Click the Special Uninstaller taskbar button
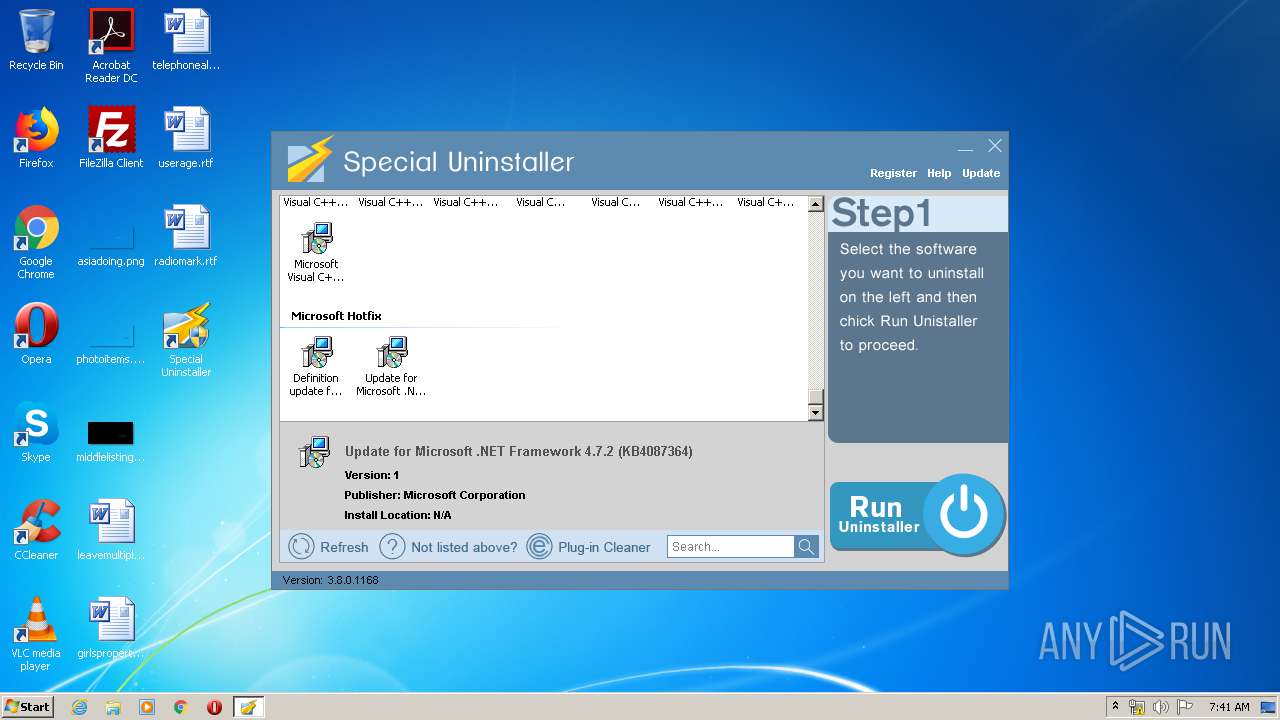 click(248, 707)
